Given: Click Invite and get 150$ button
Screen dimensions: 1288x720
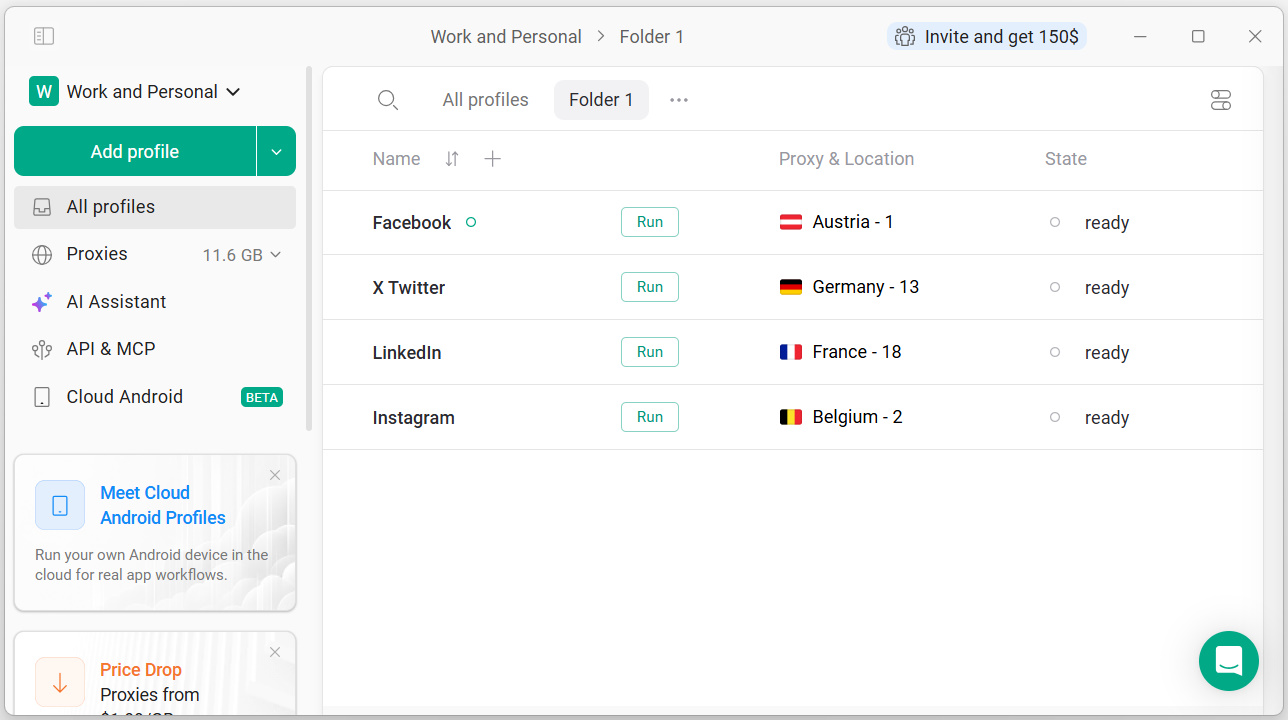Looking at the screenshot, I should pyautogui.click(x=987, y=37).
